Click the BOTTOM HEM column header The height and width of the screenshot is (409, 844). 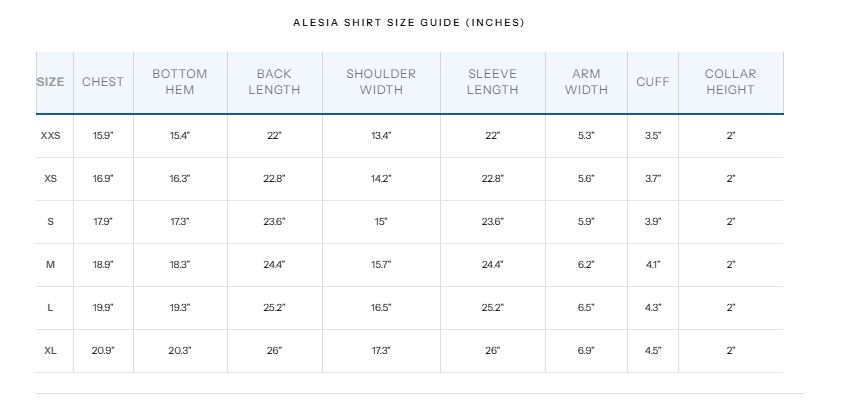click(180, 82)
